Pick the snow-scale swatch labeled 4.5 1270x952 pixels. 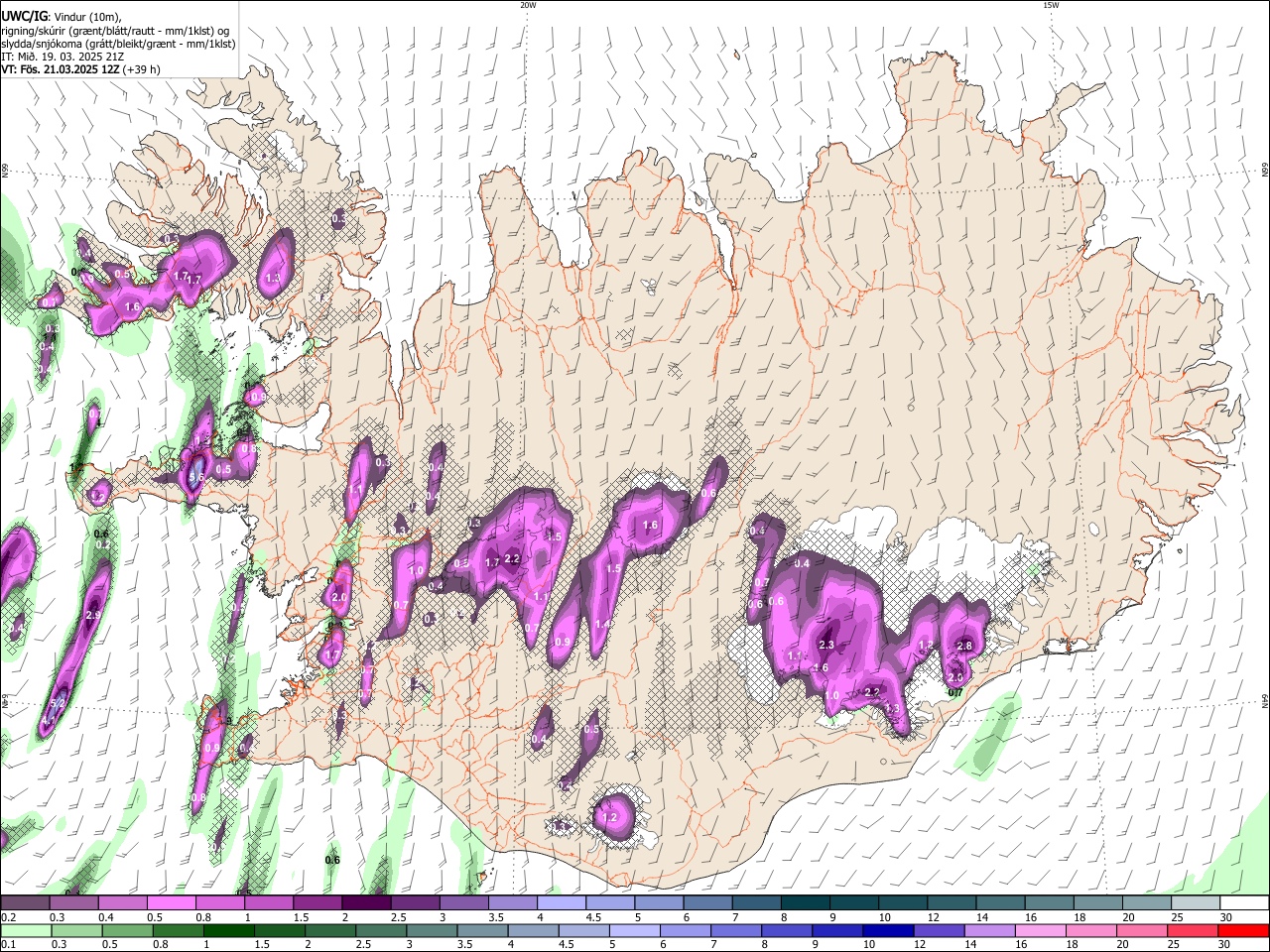pyautogui.click(x=610, y=903)
